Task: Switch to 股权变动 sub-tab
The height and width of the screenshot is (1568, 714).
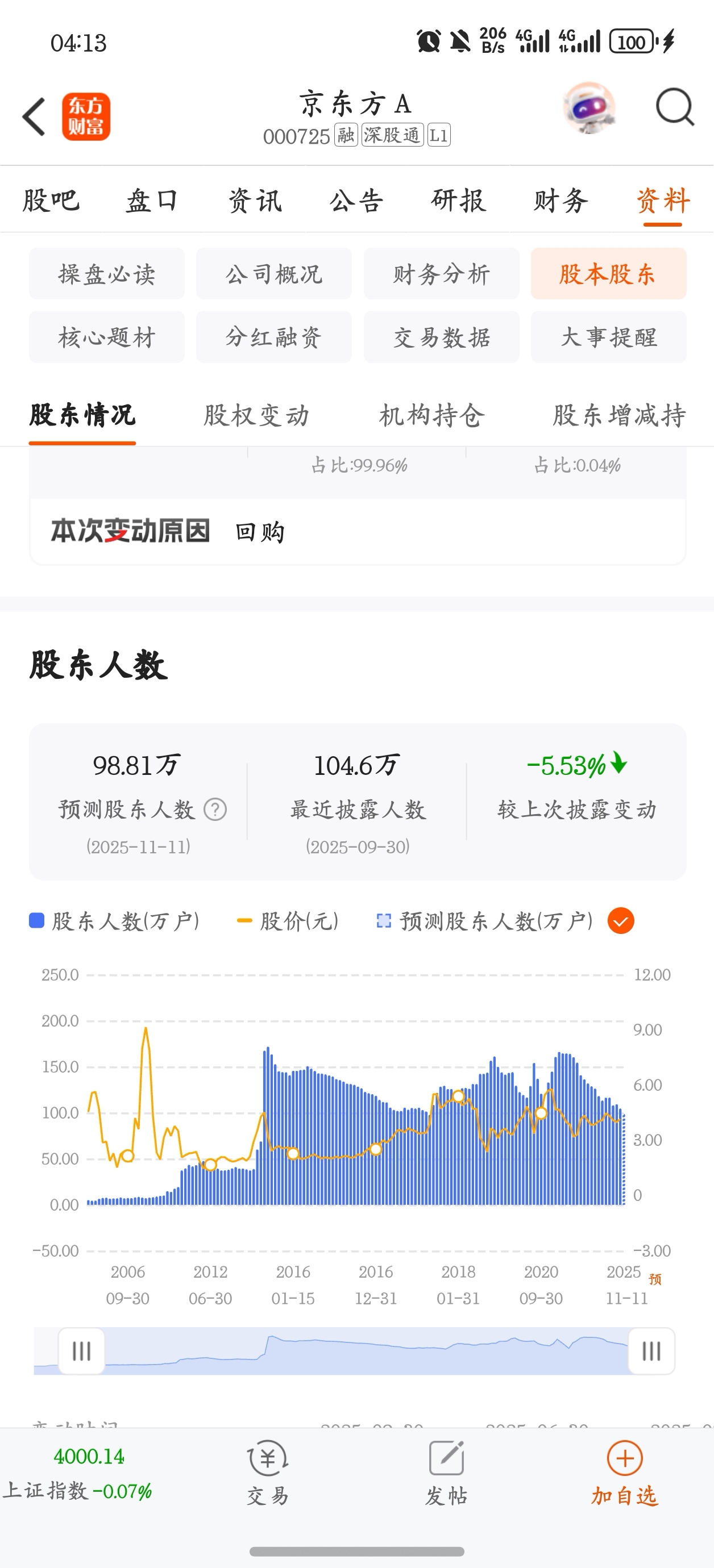Action: tap(256, 415)
